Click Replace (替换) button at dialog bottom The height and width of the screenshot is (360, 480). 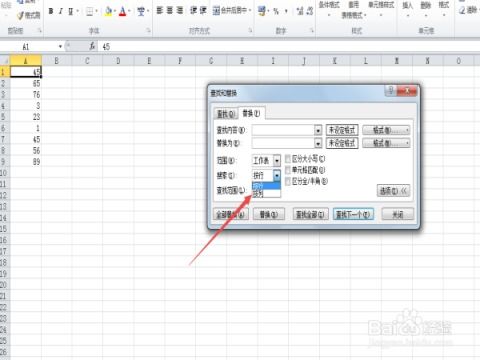(269, 214)
